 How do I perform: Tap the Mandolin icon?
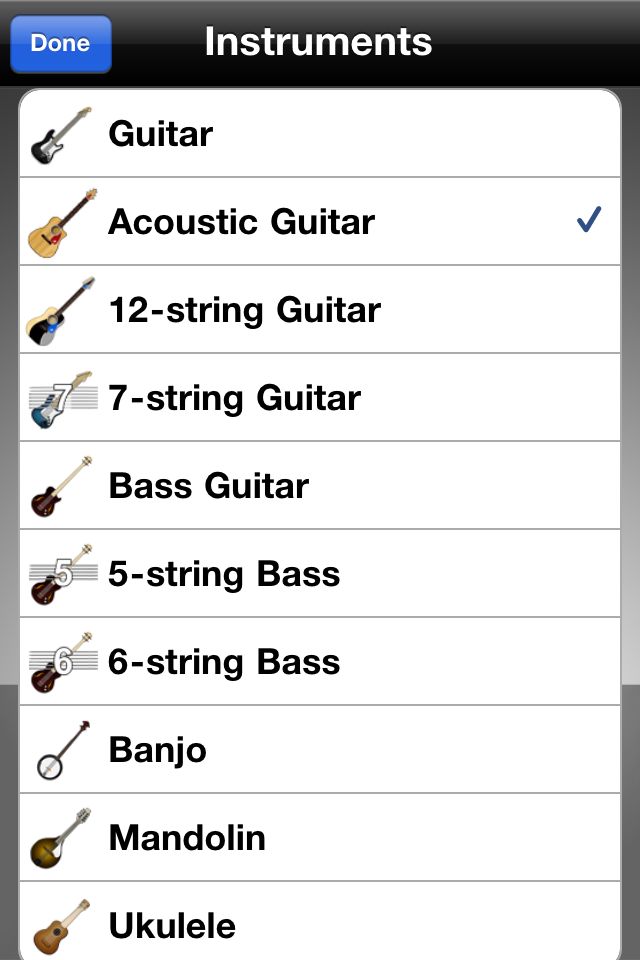click(x=61, y=838)
